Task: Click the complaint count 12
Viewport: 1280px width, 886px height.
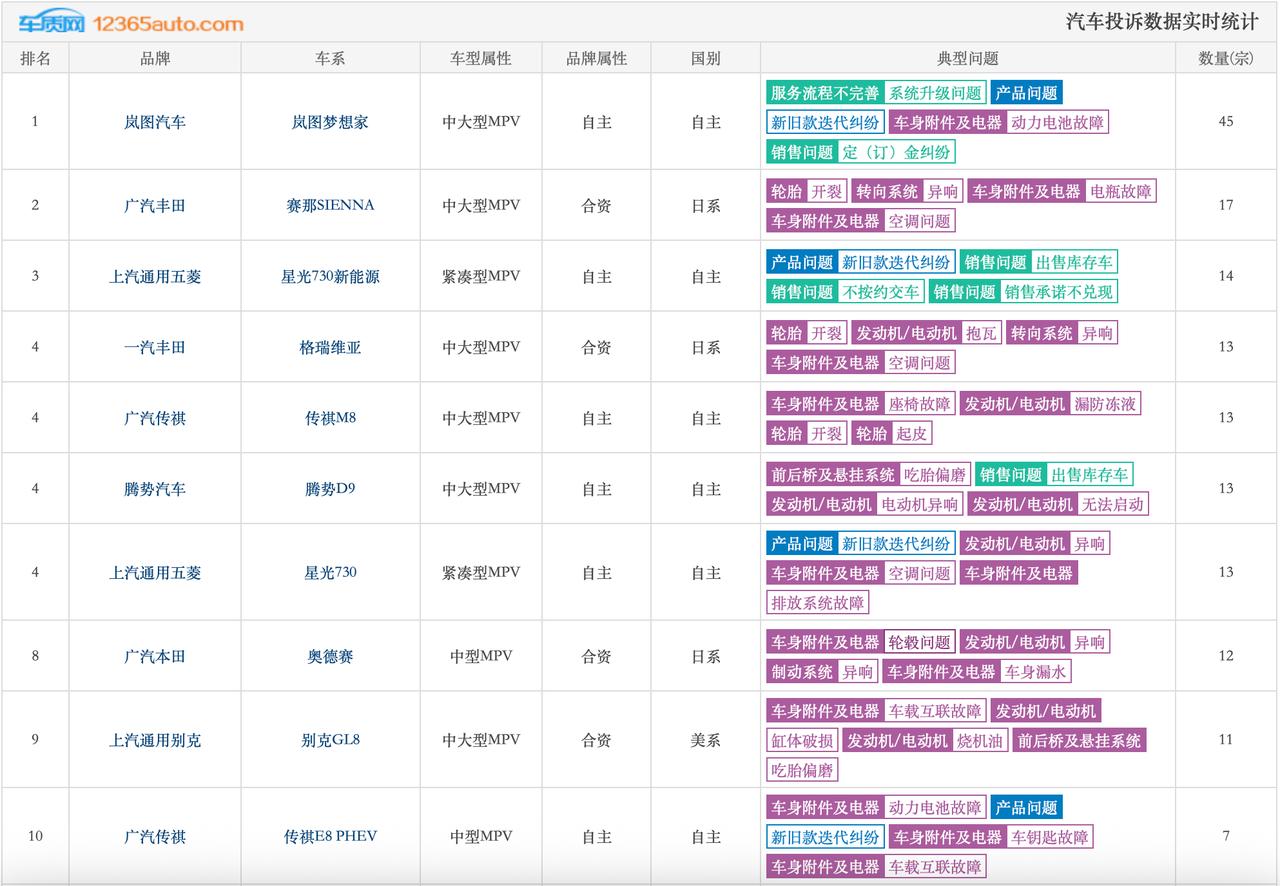Action: (1226, 656)
